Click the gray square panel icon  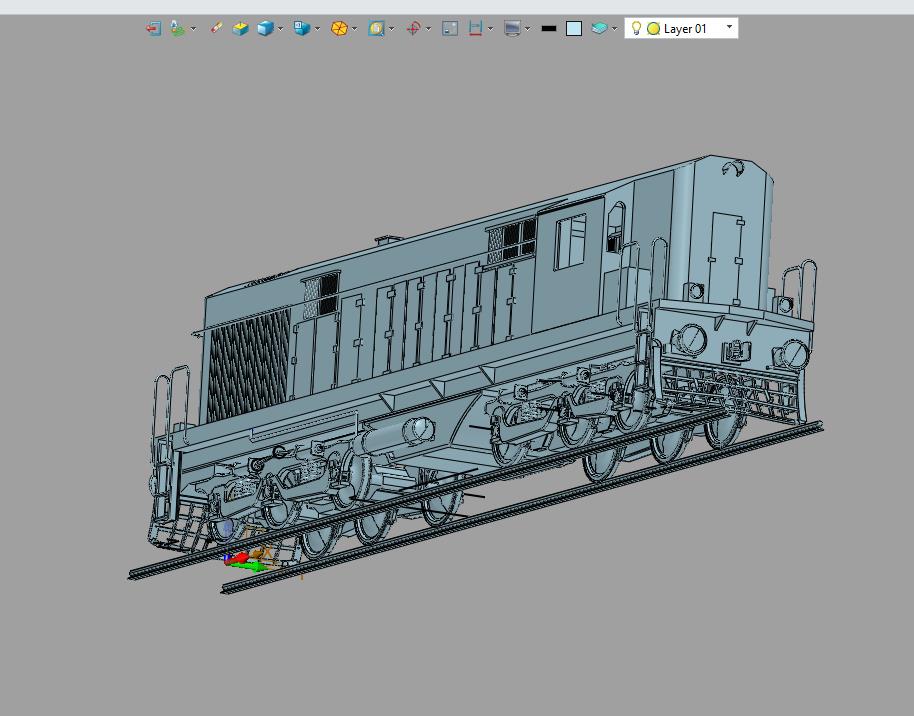pos(450,28)
